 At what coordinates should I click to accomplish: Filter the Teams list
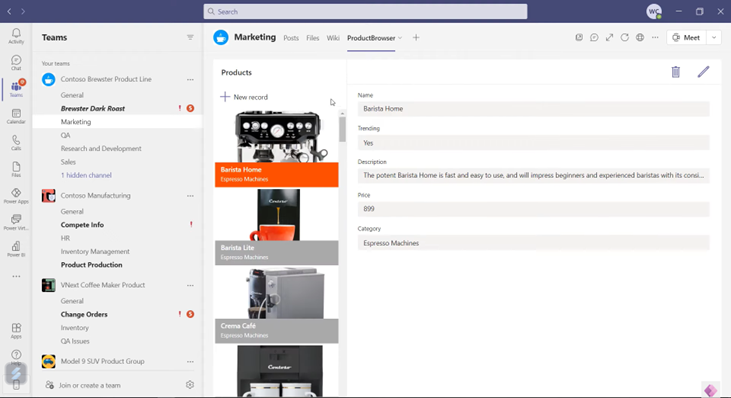(x=190, y=37)
